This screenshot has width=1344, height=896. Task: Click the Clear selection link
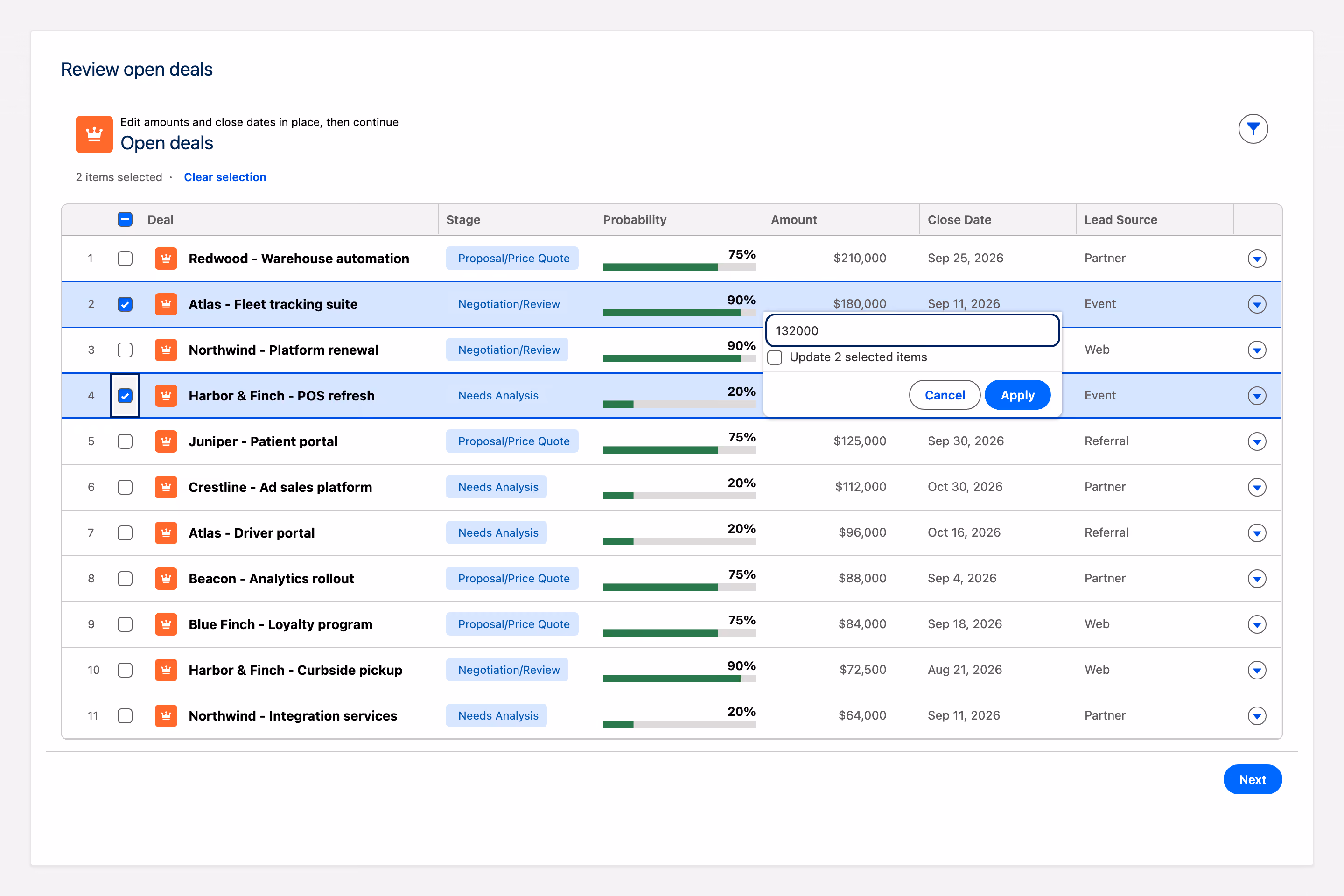click(224, 177)
